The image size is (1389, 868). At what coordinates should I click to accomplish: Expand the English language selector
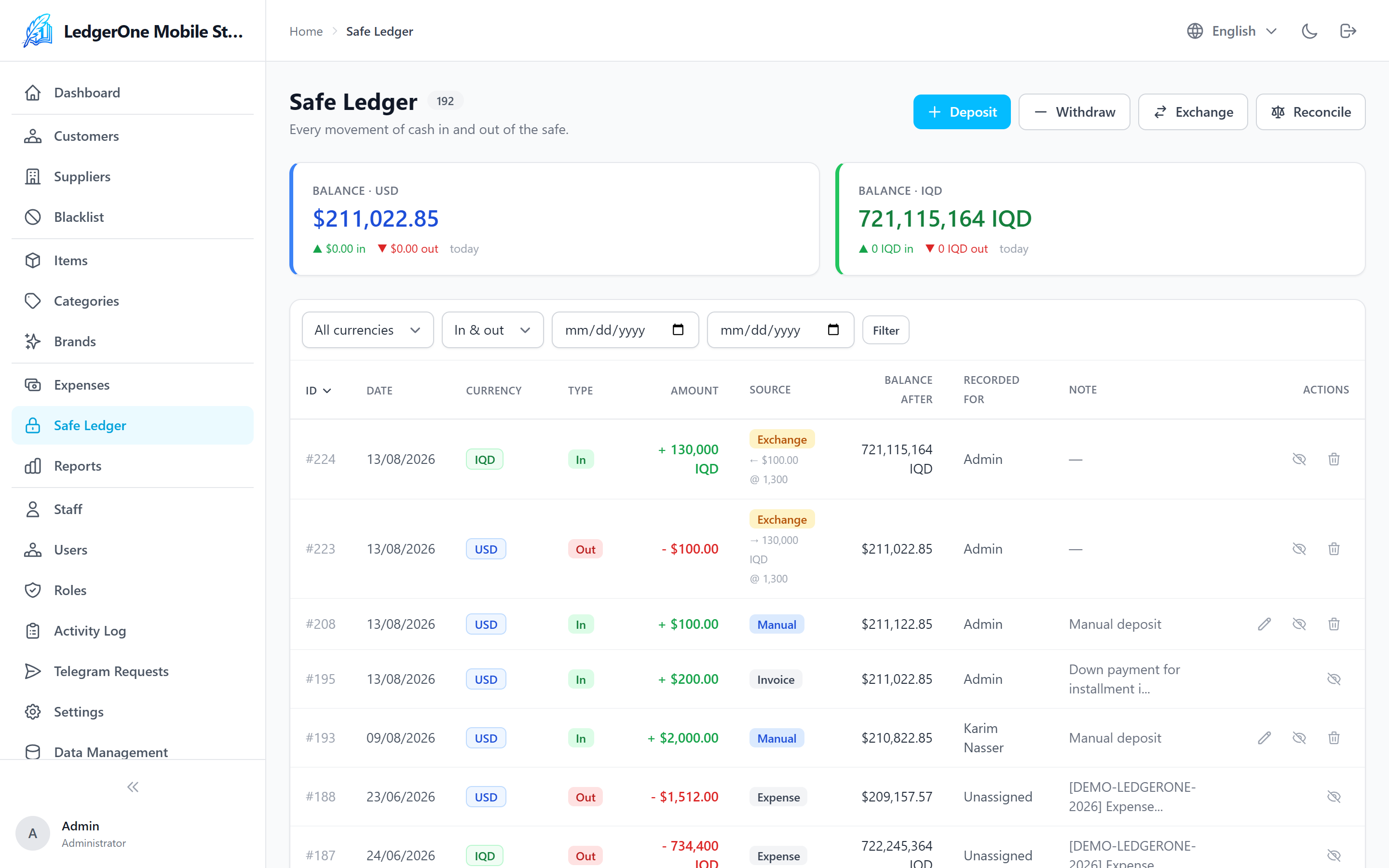click(1233, 31)
